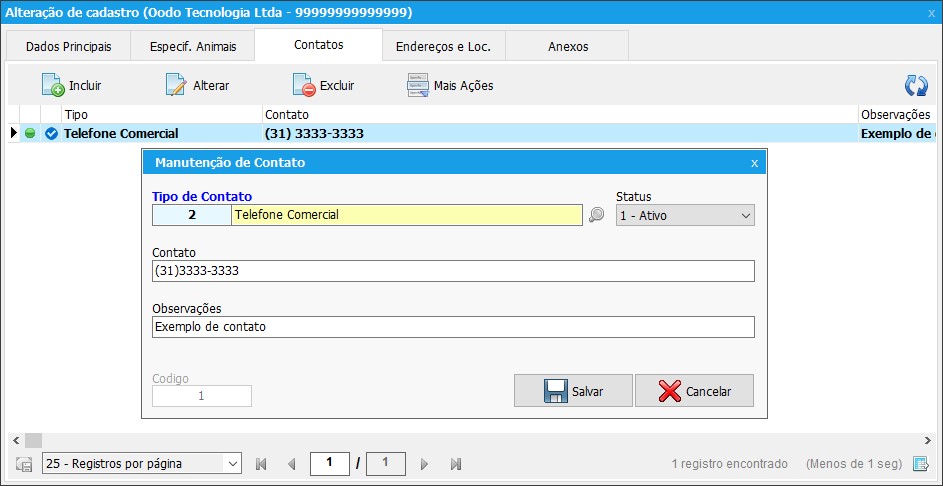Click the row selector arrow of first record
This screenshot has height=486, width=943.
[x=14, y=134]
